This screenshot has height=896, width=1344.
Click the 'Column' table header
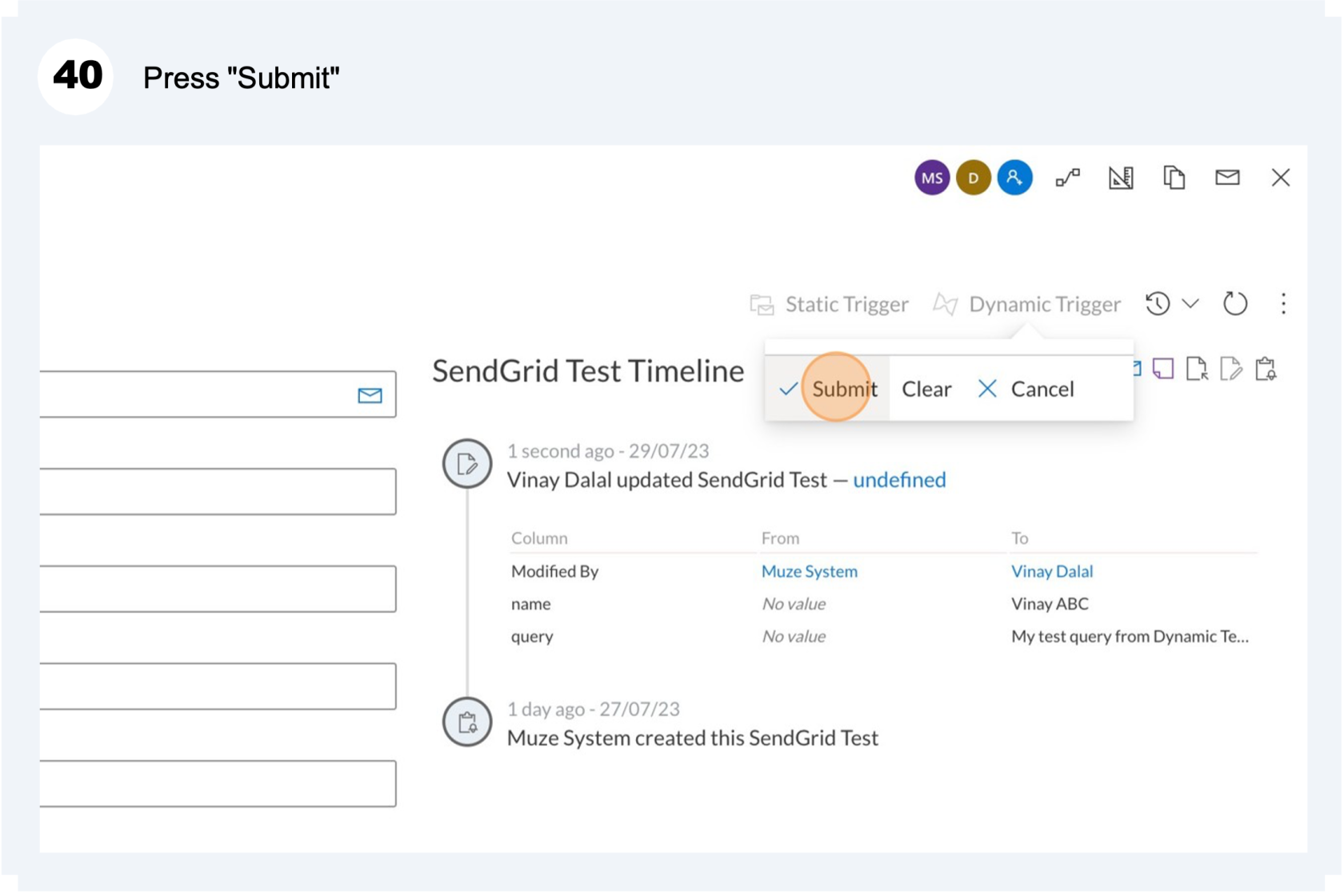539,538
